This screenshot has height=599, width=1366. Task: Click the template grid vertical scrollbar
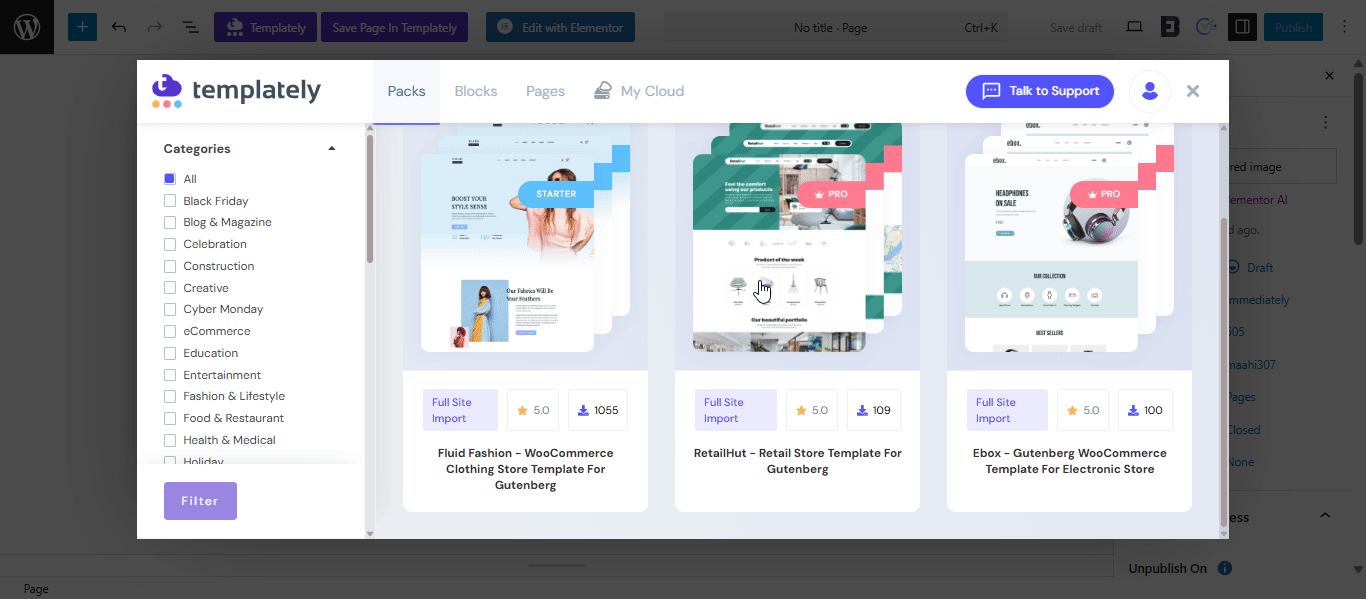click(1225, 370)
